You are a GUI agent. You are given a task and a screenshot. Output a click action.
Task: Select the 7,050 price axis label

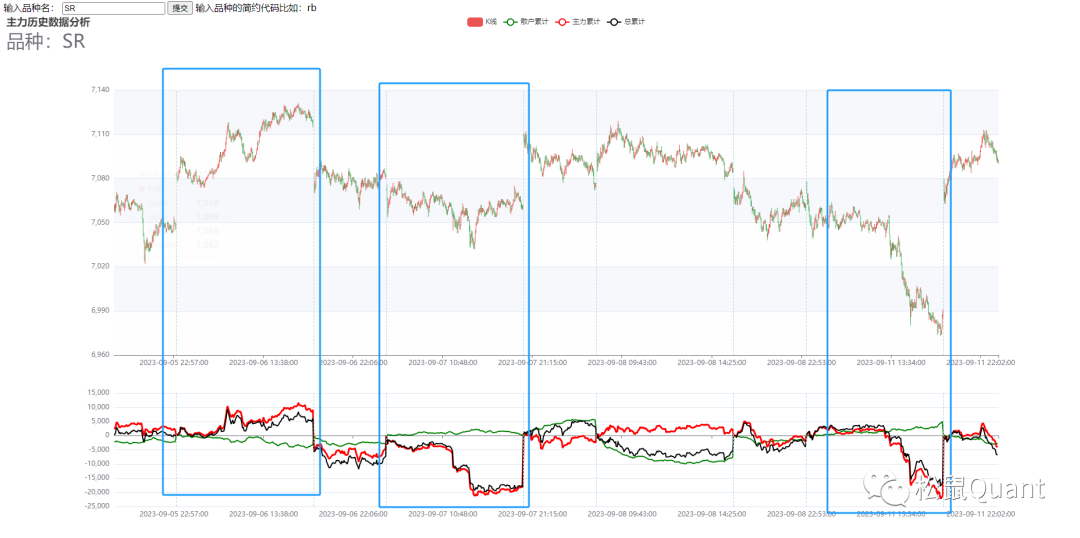click(x=99, y=222)
